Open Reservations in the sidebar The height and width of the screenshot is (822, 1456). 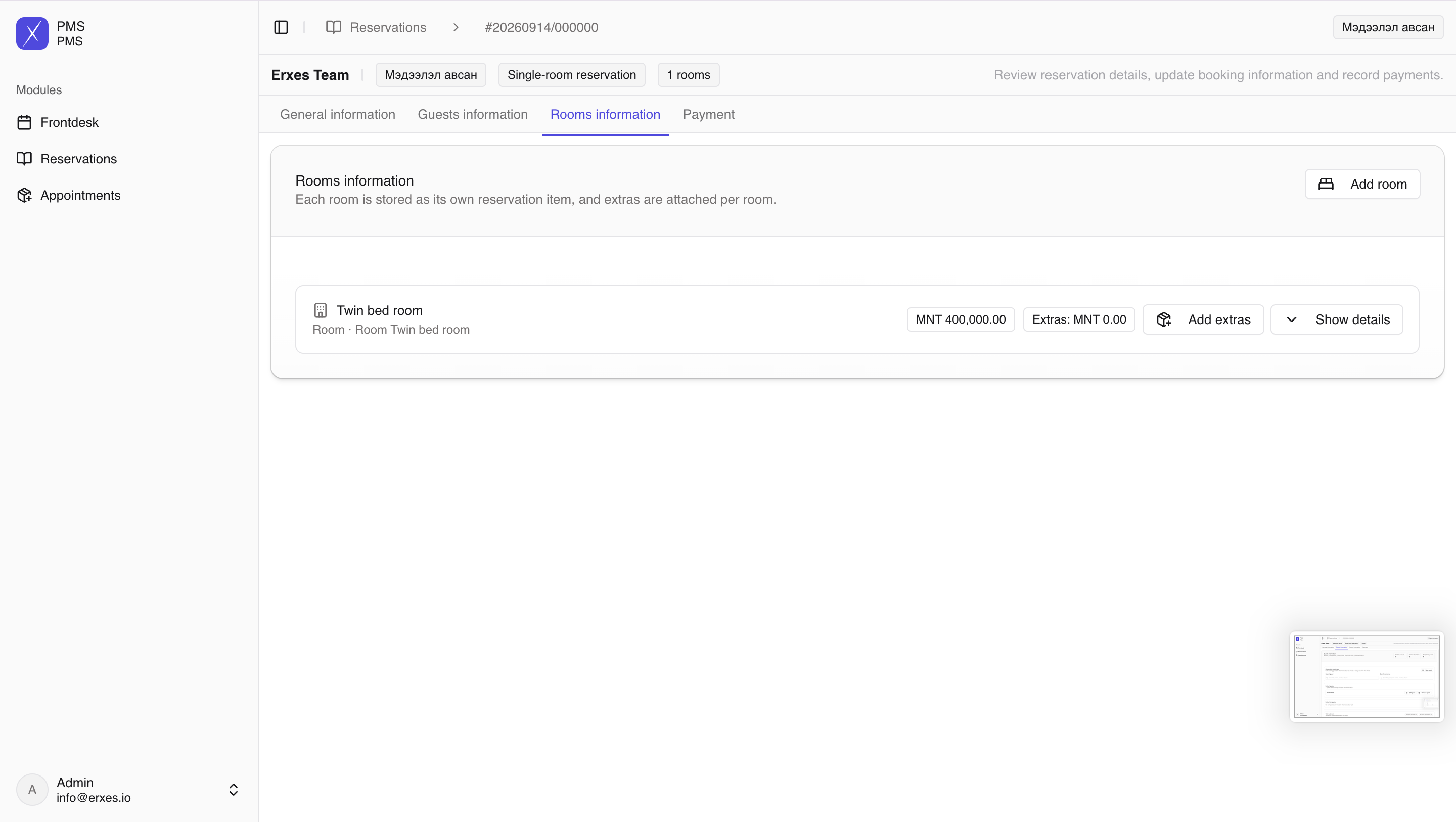[x=78, y=159]
